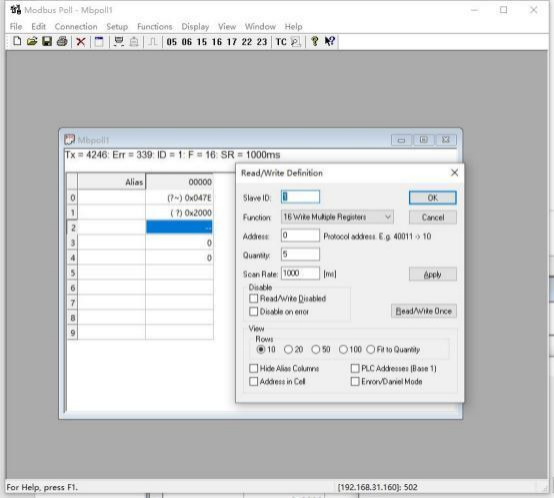Click row header 9 in the table
This screenshot has width=554, height=498.
point(72,333)
